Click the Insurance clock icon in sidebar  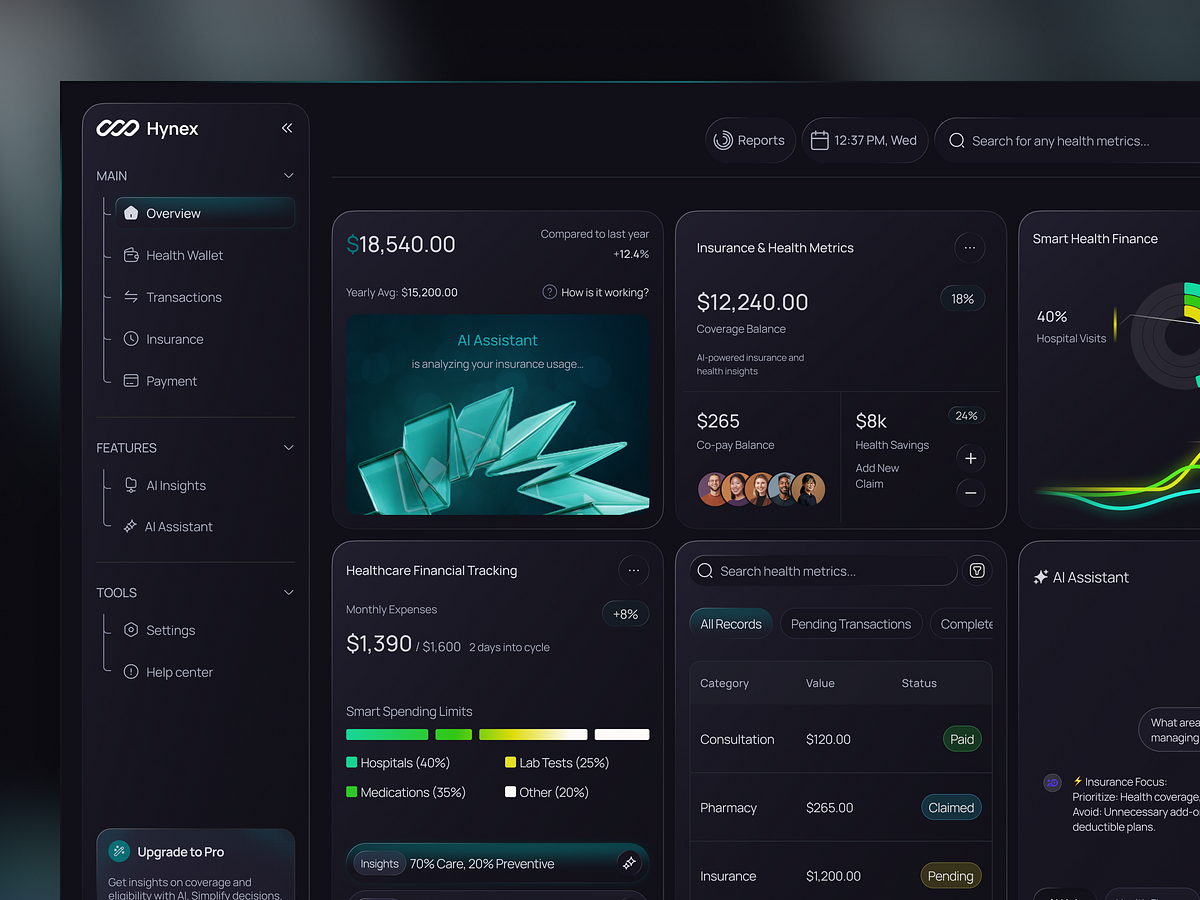point(131,339)
